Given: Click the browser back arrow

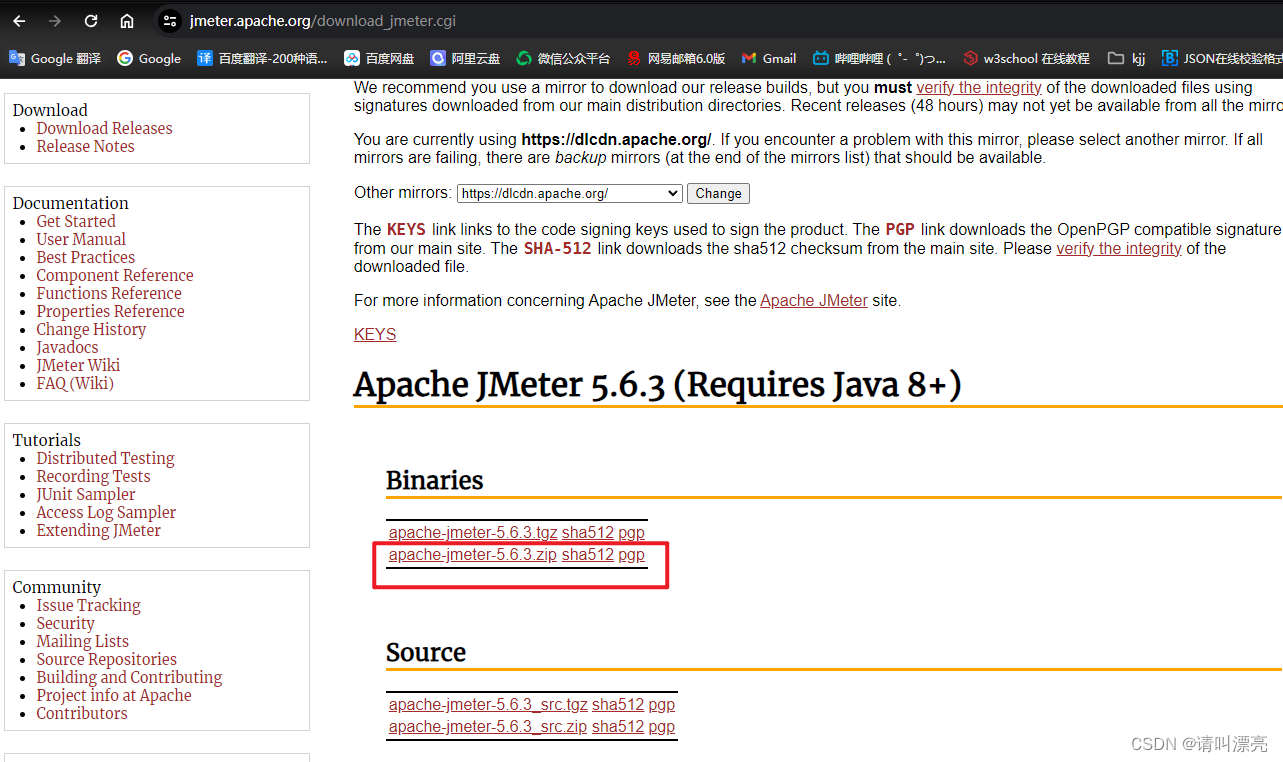Looking at the screenshot, I should 19,21.
